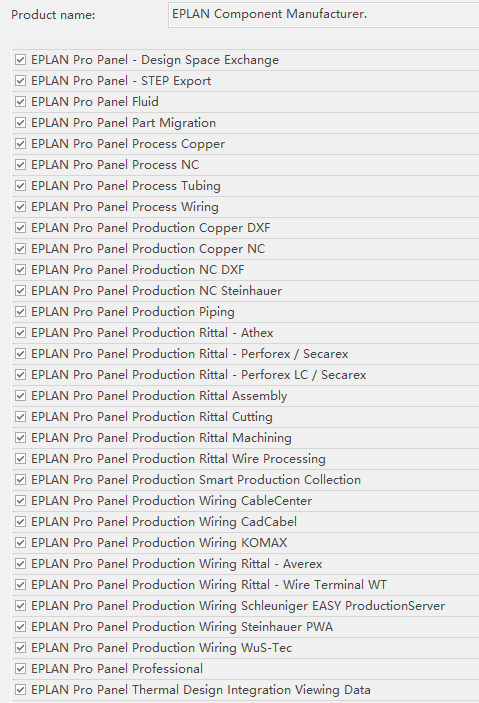This screenshot has height=703, width=479.
Task: Toggle EPLAN Pro Panel Professional checkbox
Action: [21, 668]
